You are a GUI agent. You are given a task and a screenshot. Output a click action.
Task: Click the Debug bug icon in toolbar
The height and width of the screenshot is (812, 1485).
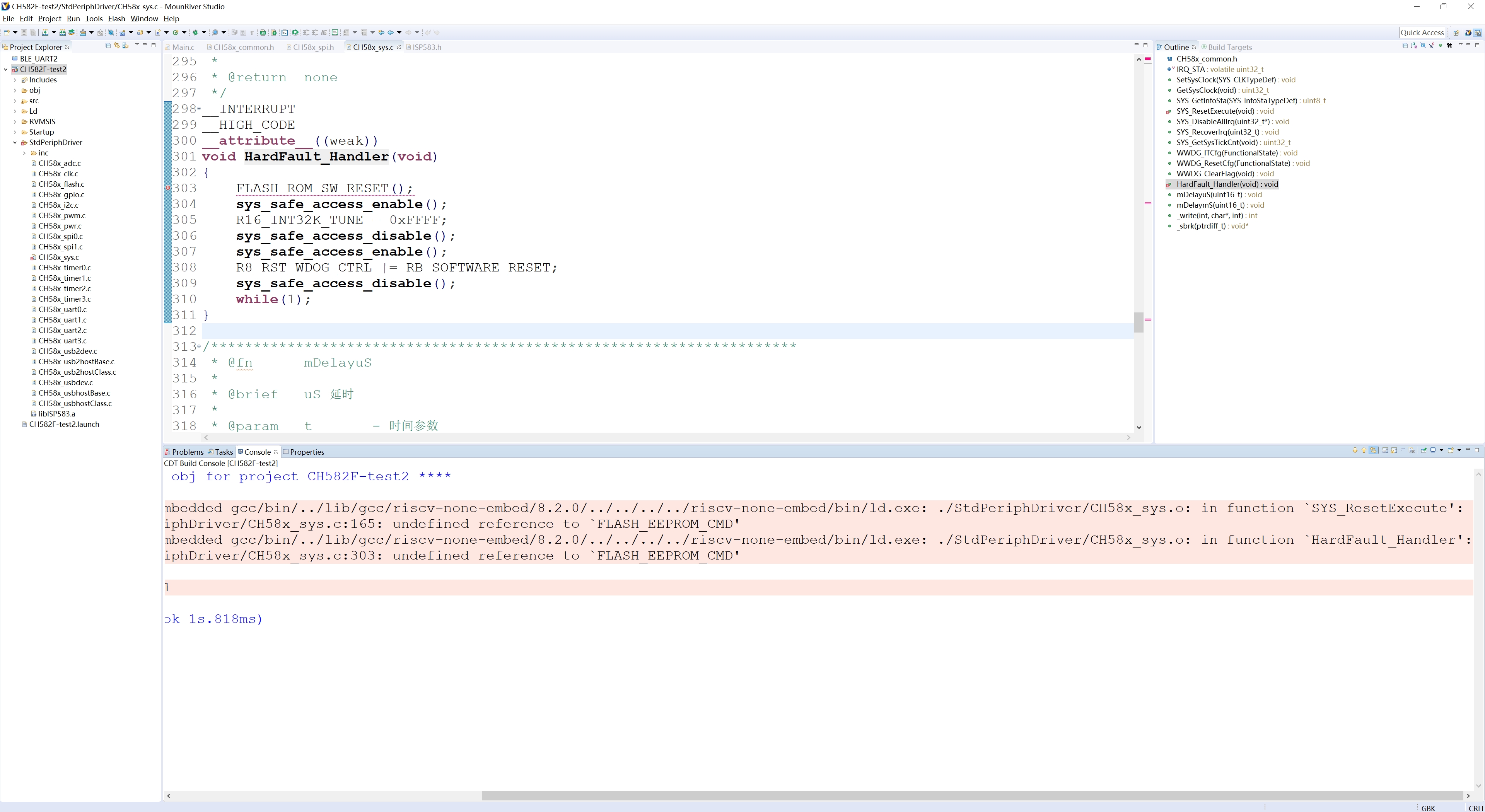pos(195,32)
